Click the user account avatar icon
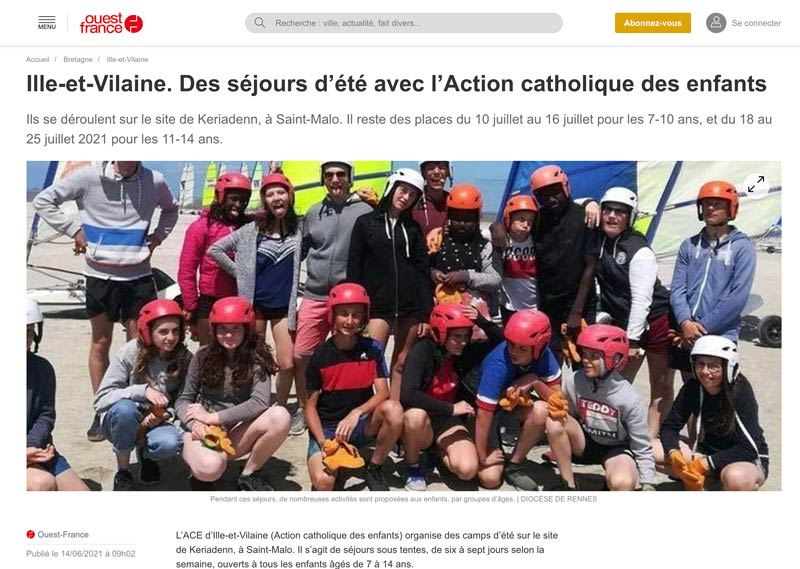Screen dimensions: 800x569 (x=716, y=23)
